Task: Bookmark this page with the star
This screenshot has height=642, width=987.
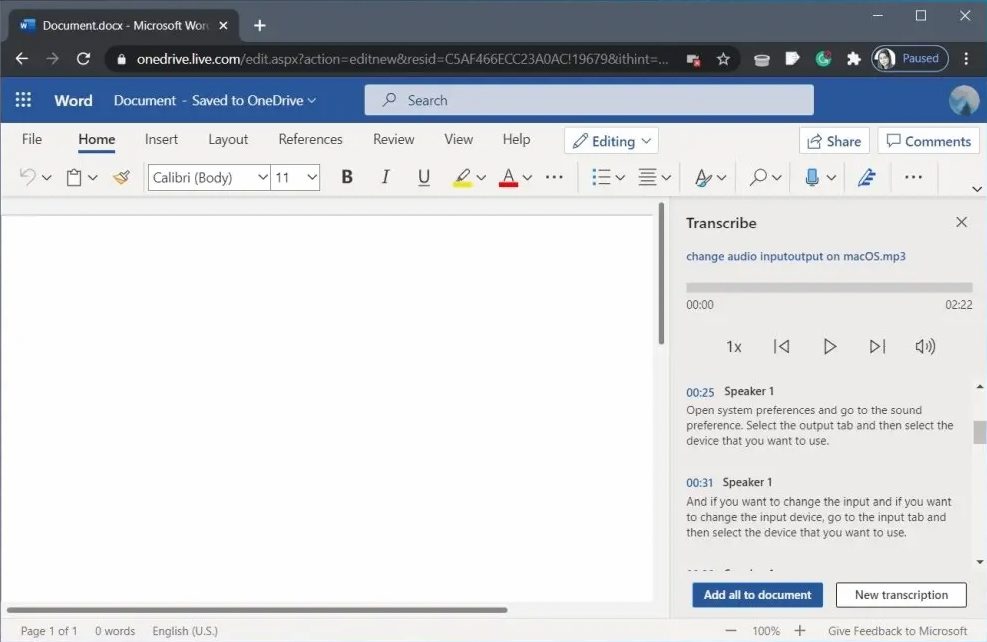Action: pyautogui.click(x=723, y=59)
